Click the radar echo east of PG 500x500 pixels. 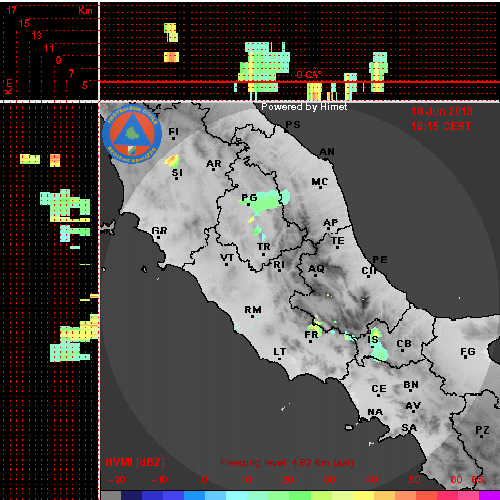(x=268, y=202)
